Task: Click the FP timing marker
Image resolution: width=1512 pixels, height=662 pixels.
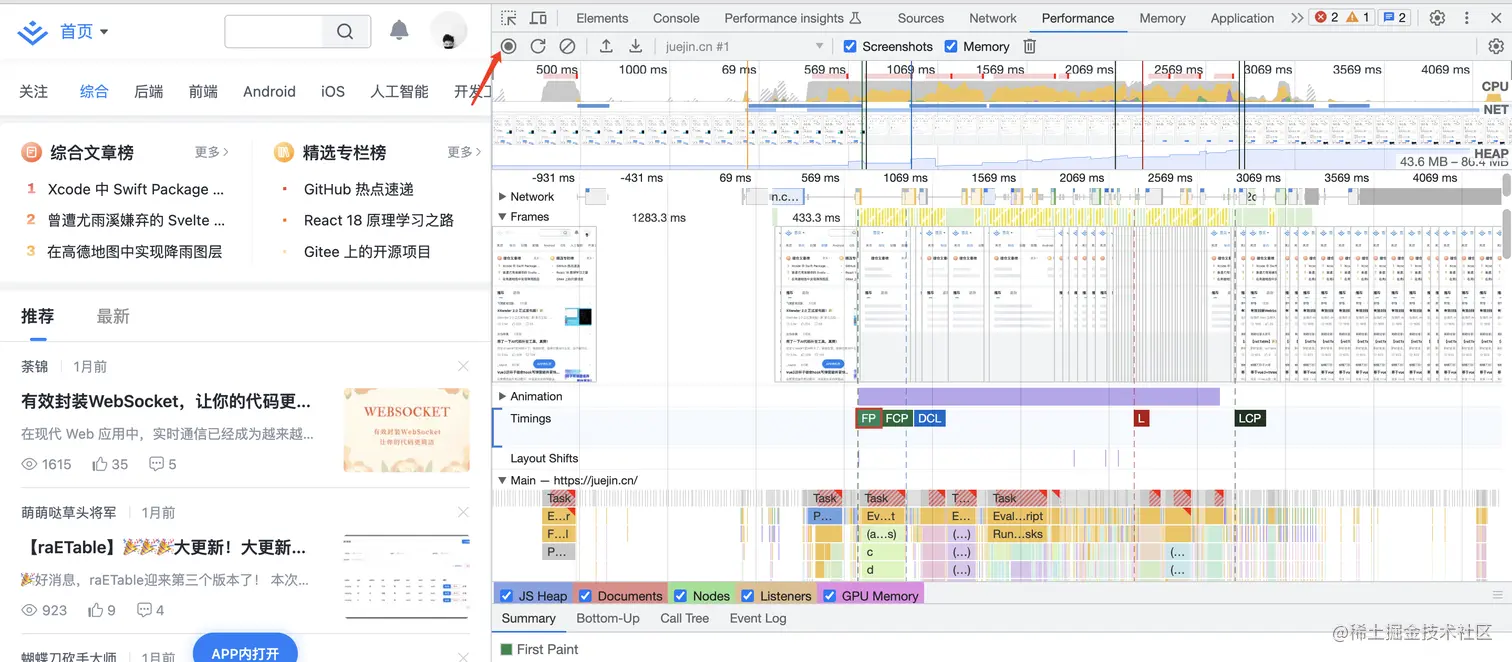Action: pyautogui.click(x=869, y=418)
